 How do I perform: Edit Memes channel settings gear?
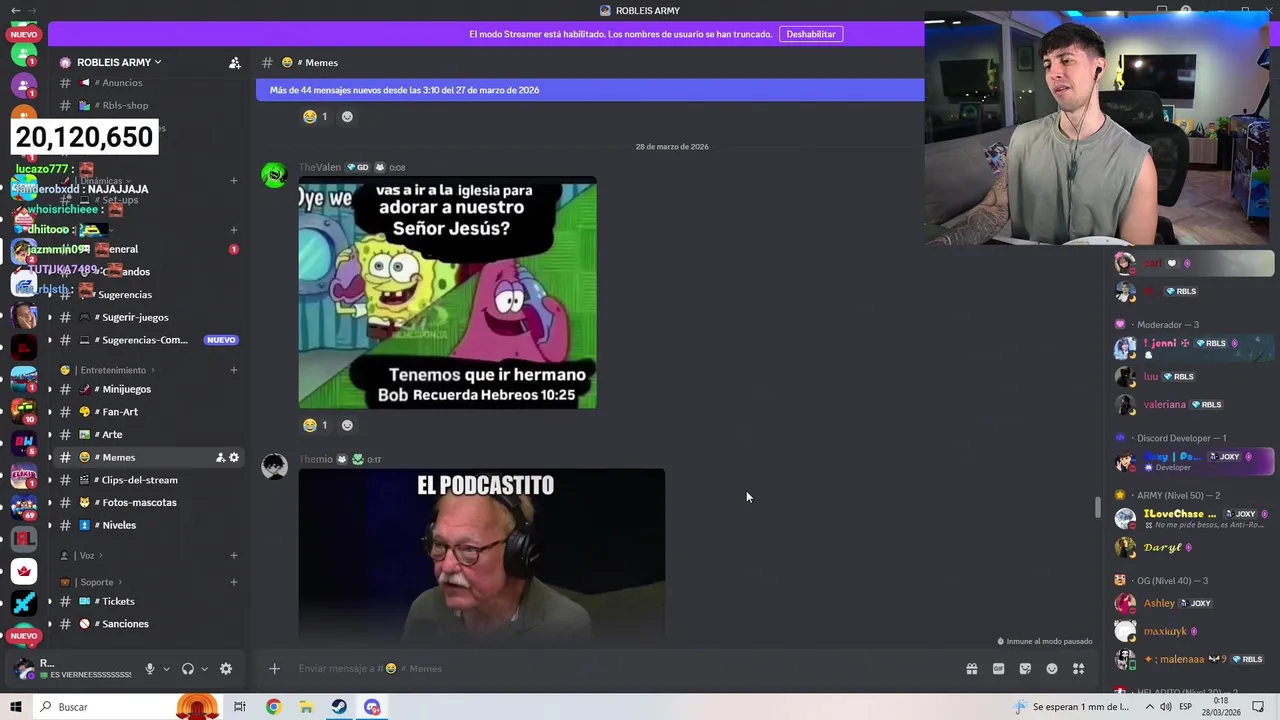point(234,457)
